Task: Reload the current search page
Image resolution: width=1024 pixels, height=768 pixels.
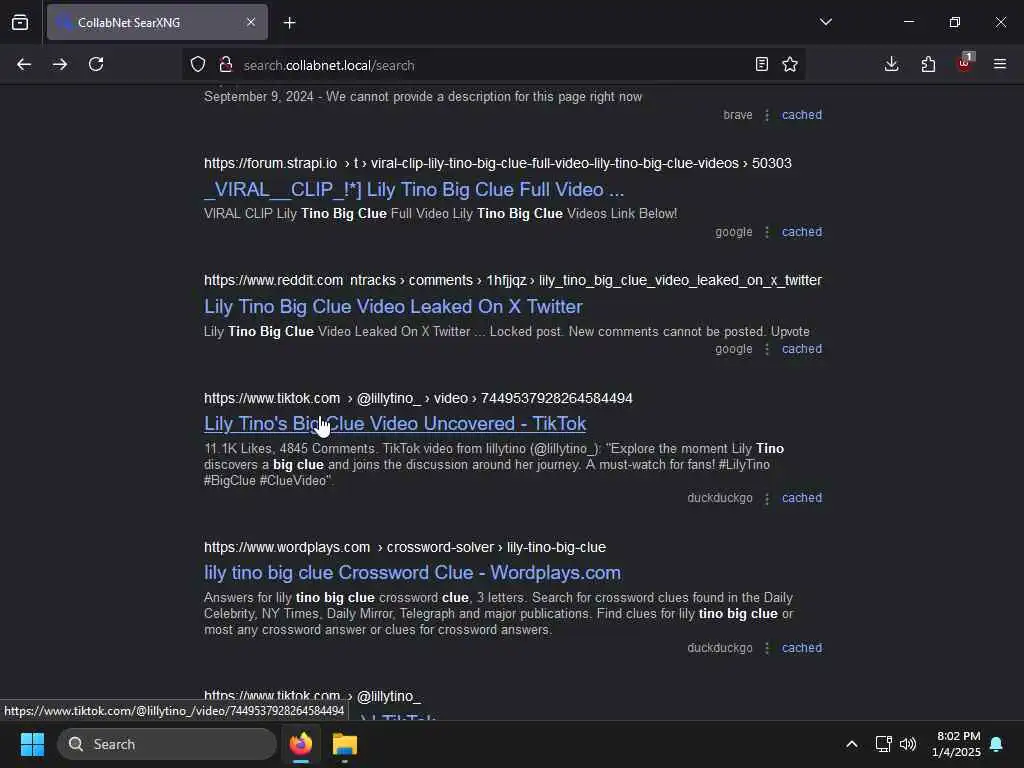Action: 96,65
